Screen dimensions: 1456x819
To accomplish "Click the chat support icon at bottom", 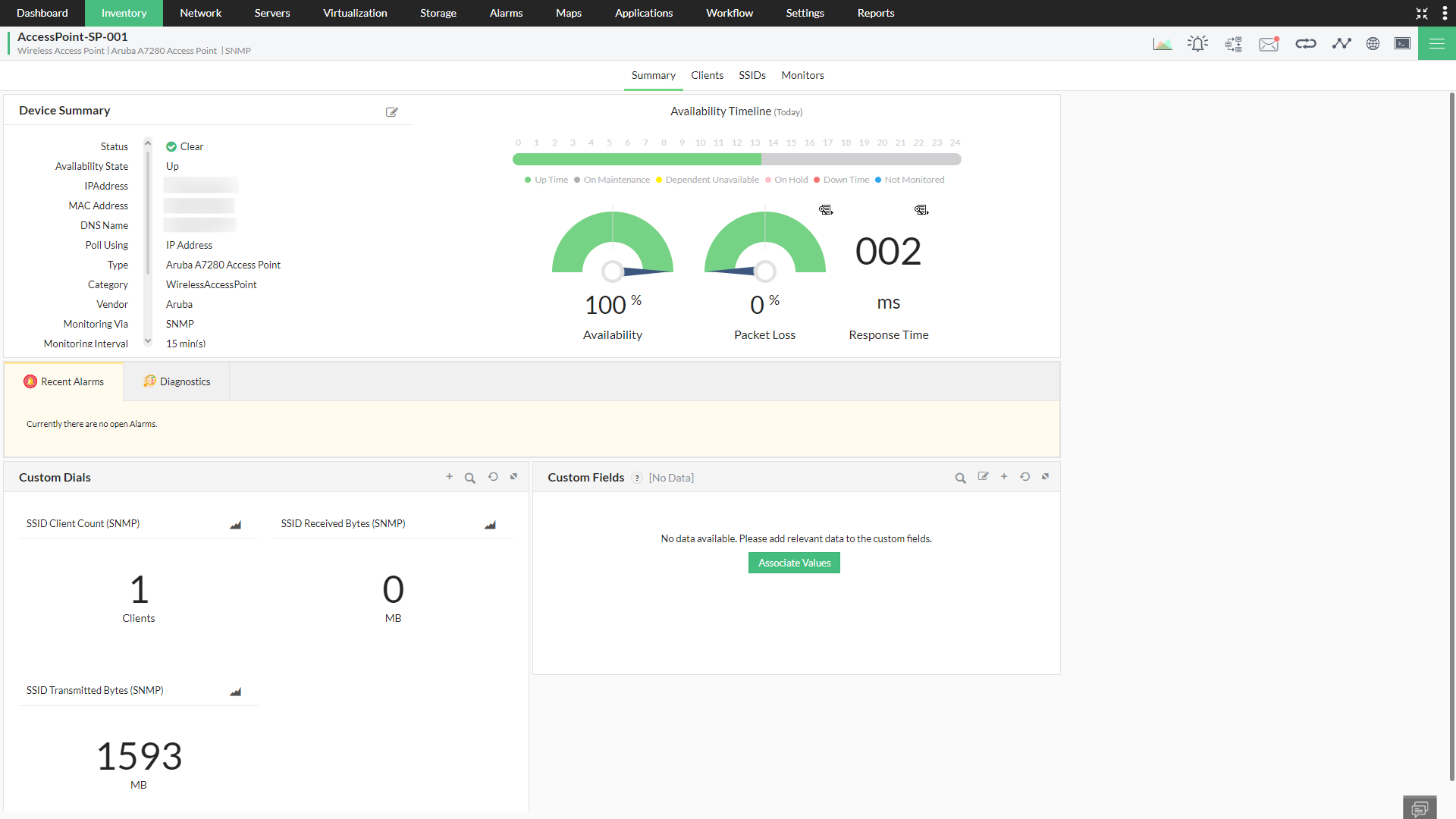I will pyautogui.click(x=1420, y=808).
